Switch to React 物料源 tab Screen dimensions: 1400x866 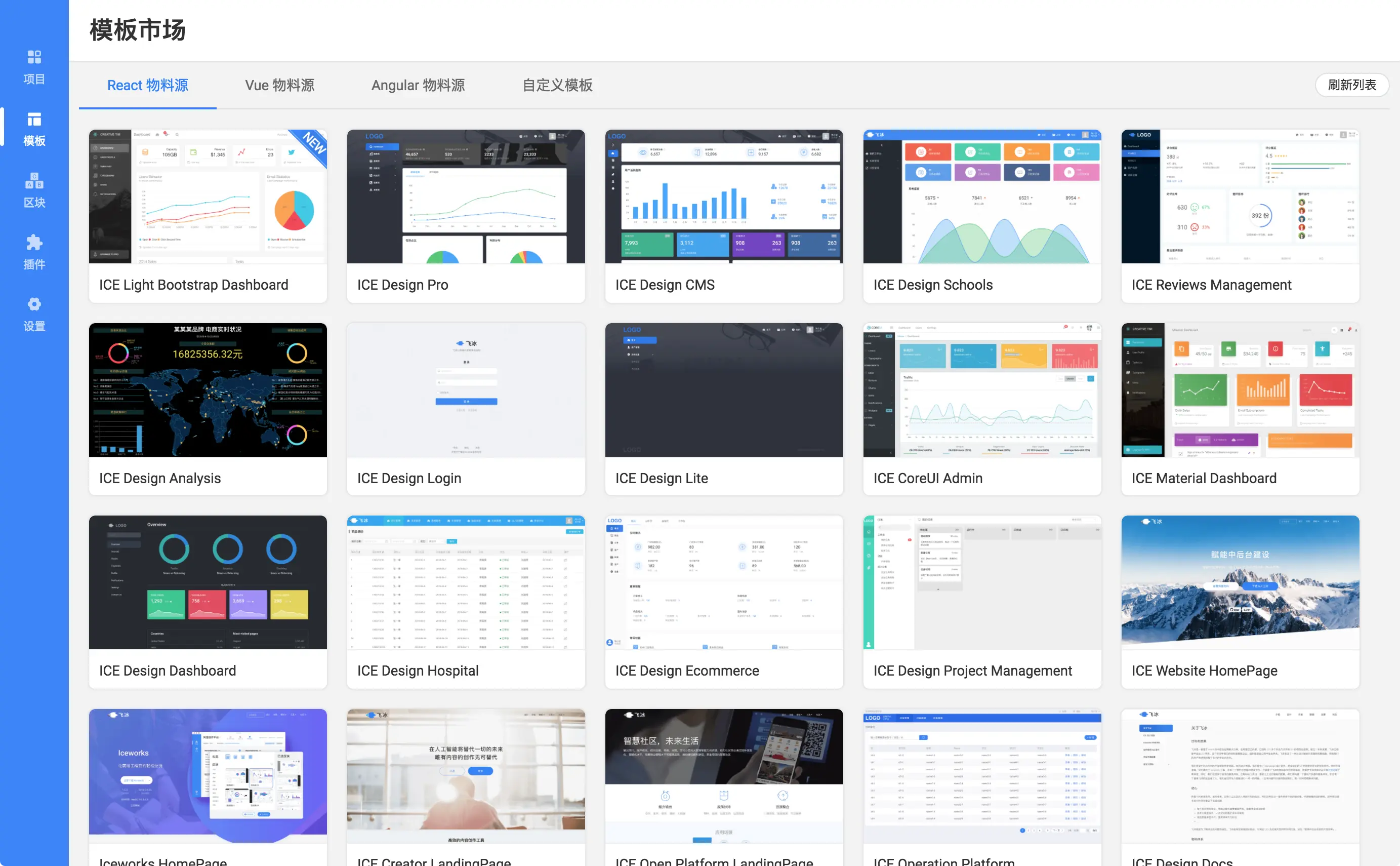tap(148, 86)
